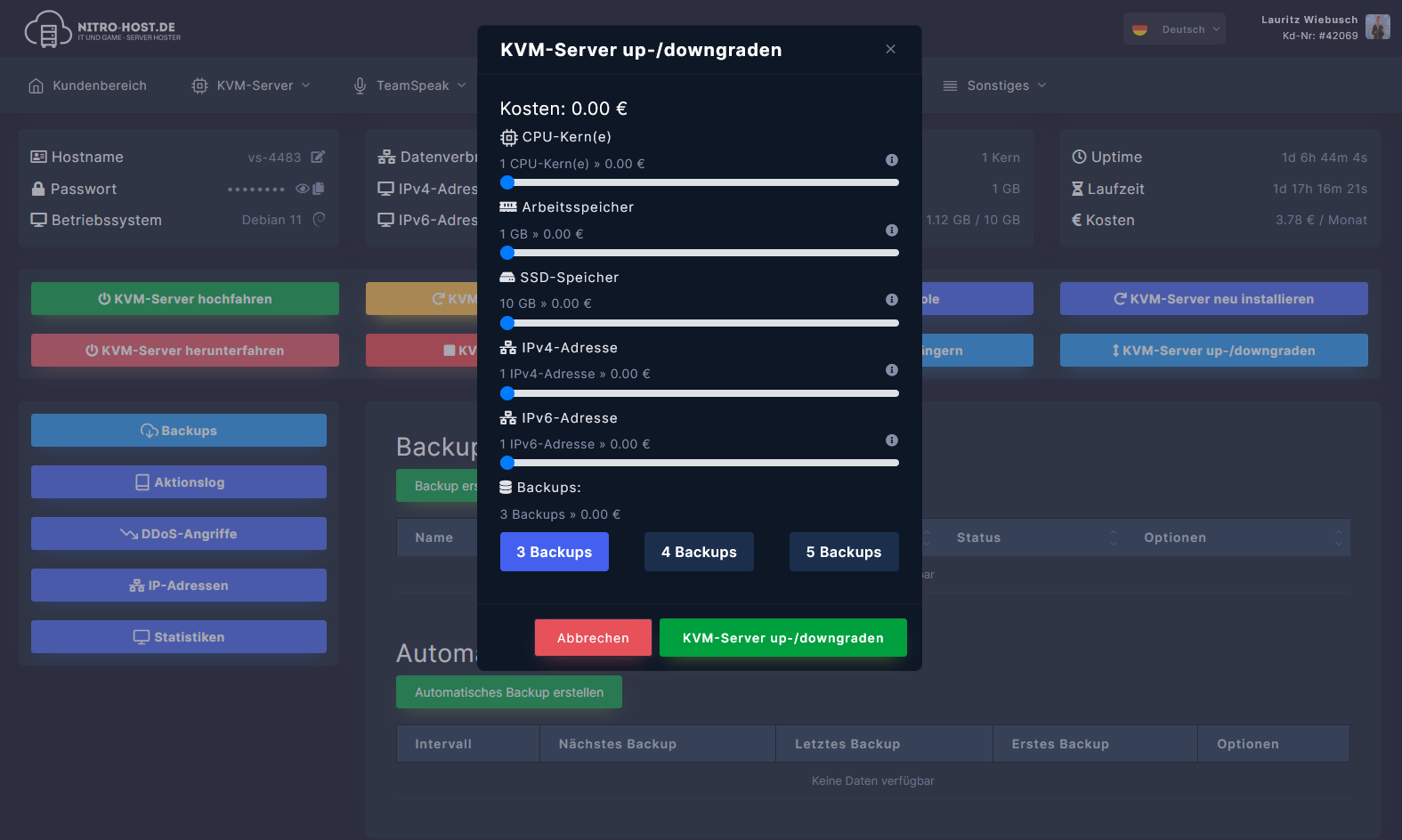Click the info icon beside SSD-Speicher

pyautogui.click(x=891, y=300)
